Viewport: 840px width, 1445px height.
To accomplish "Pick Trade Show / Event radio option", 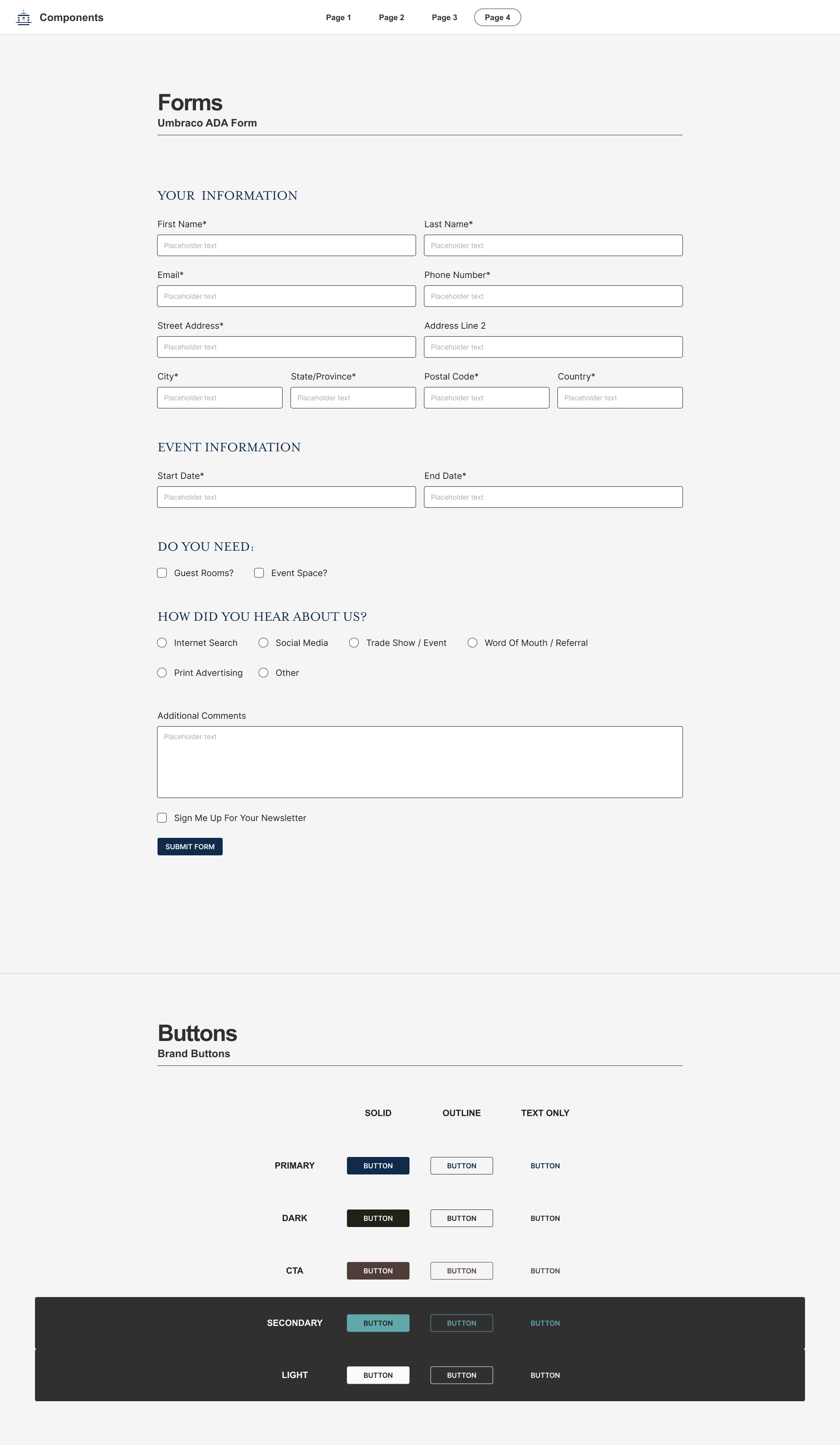I will coord(354,643).
